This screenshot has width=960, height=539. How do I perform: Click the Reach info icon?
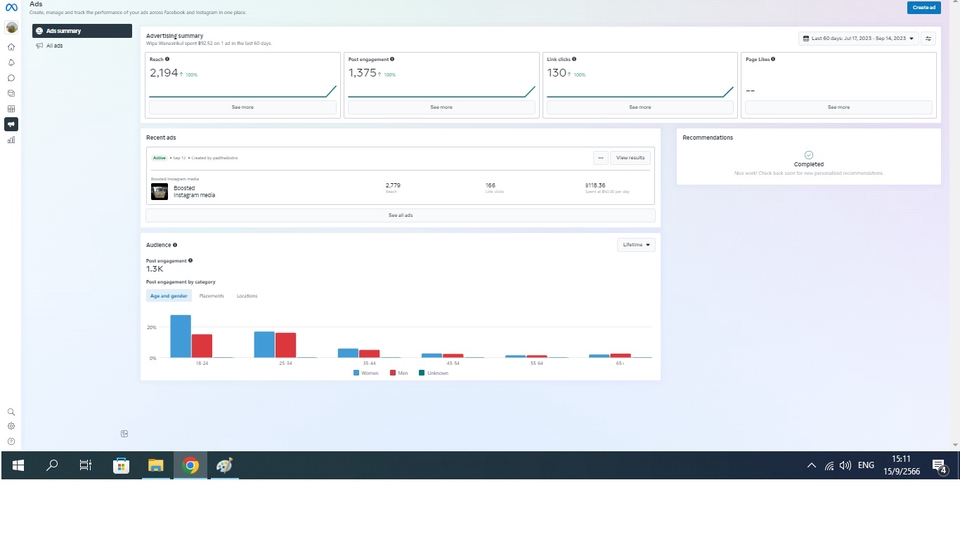167,59
